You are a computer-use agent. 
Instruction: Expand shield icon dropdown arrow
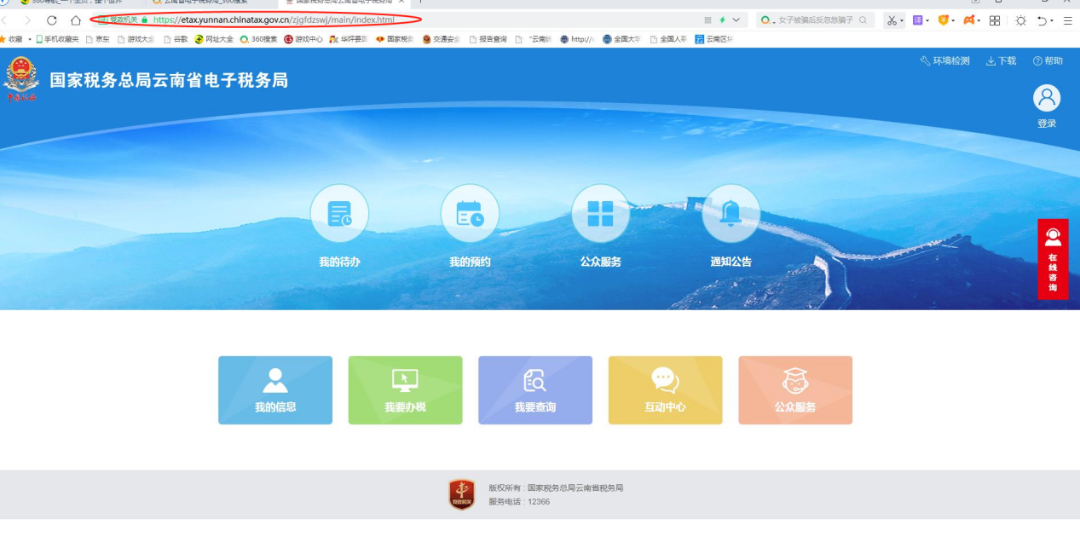coord(953,21)
